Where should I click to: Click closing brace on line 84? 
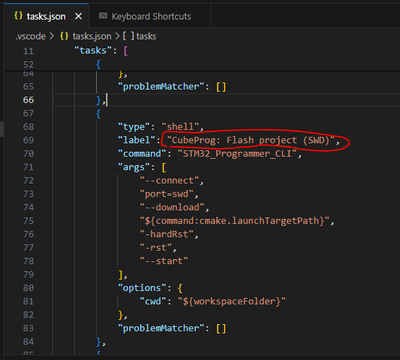99,342
